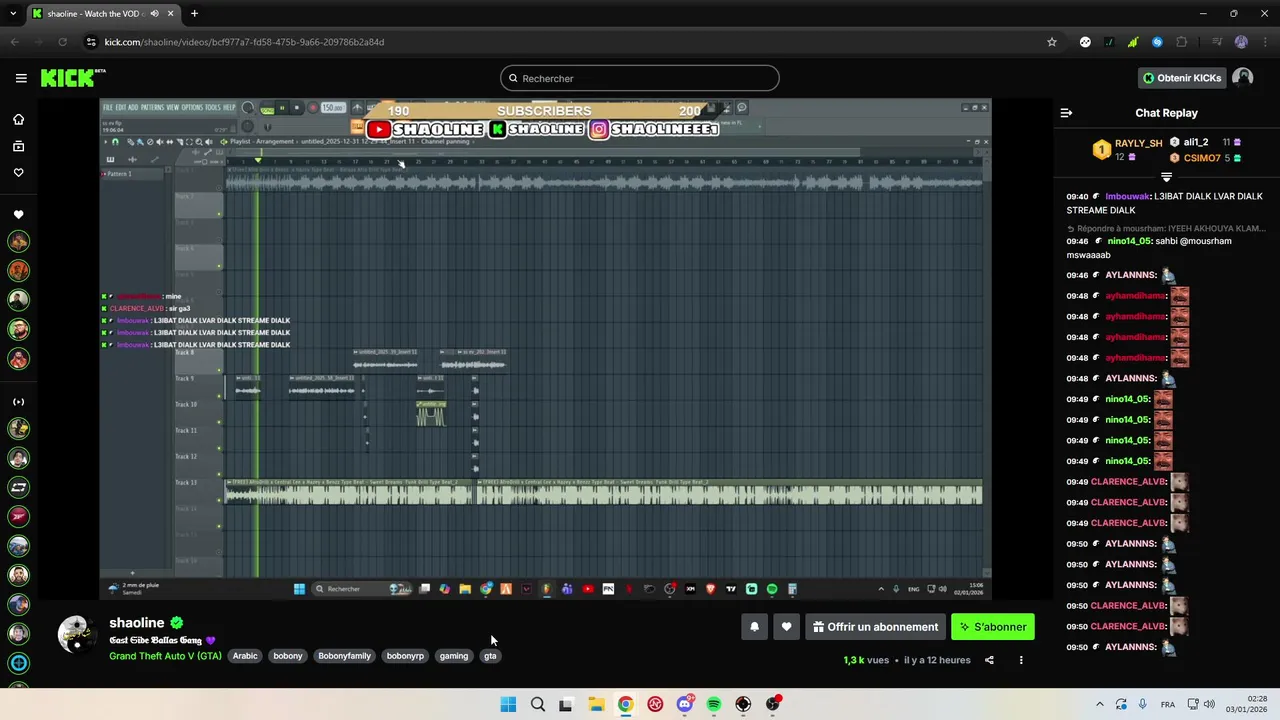The width and height of the screenshot is (1280, 720).
Task: Open shaoline channel name link
Action: [137, 623]
